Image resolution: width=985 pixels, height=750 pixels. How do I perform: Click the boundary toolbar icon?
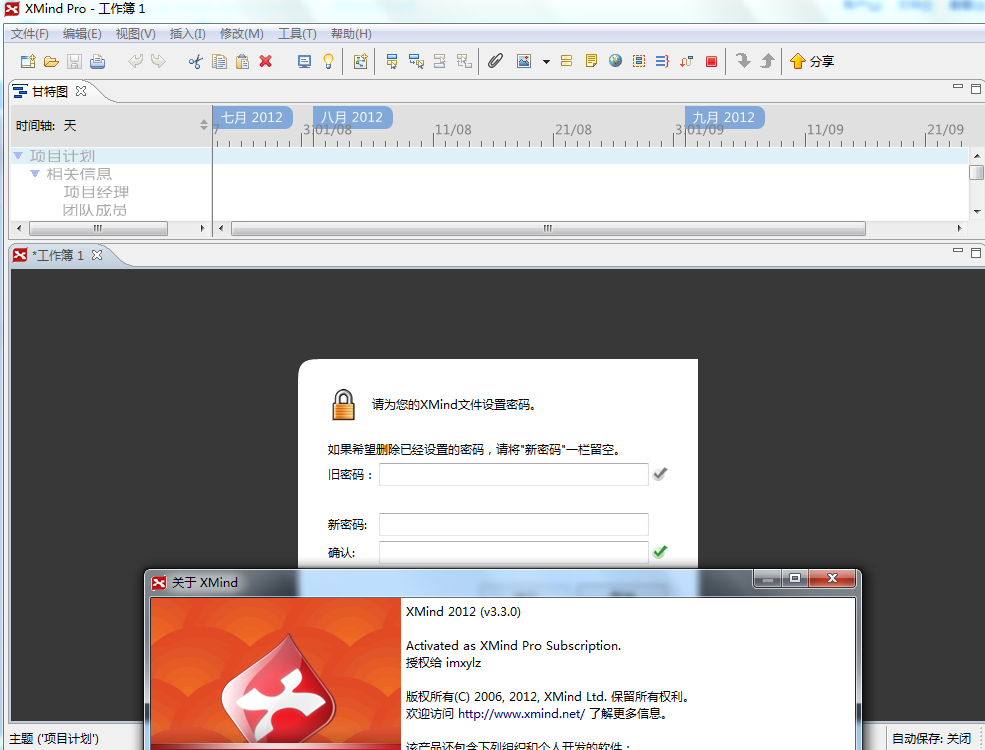click(x=639, y=61)
